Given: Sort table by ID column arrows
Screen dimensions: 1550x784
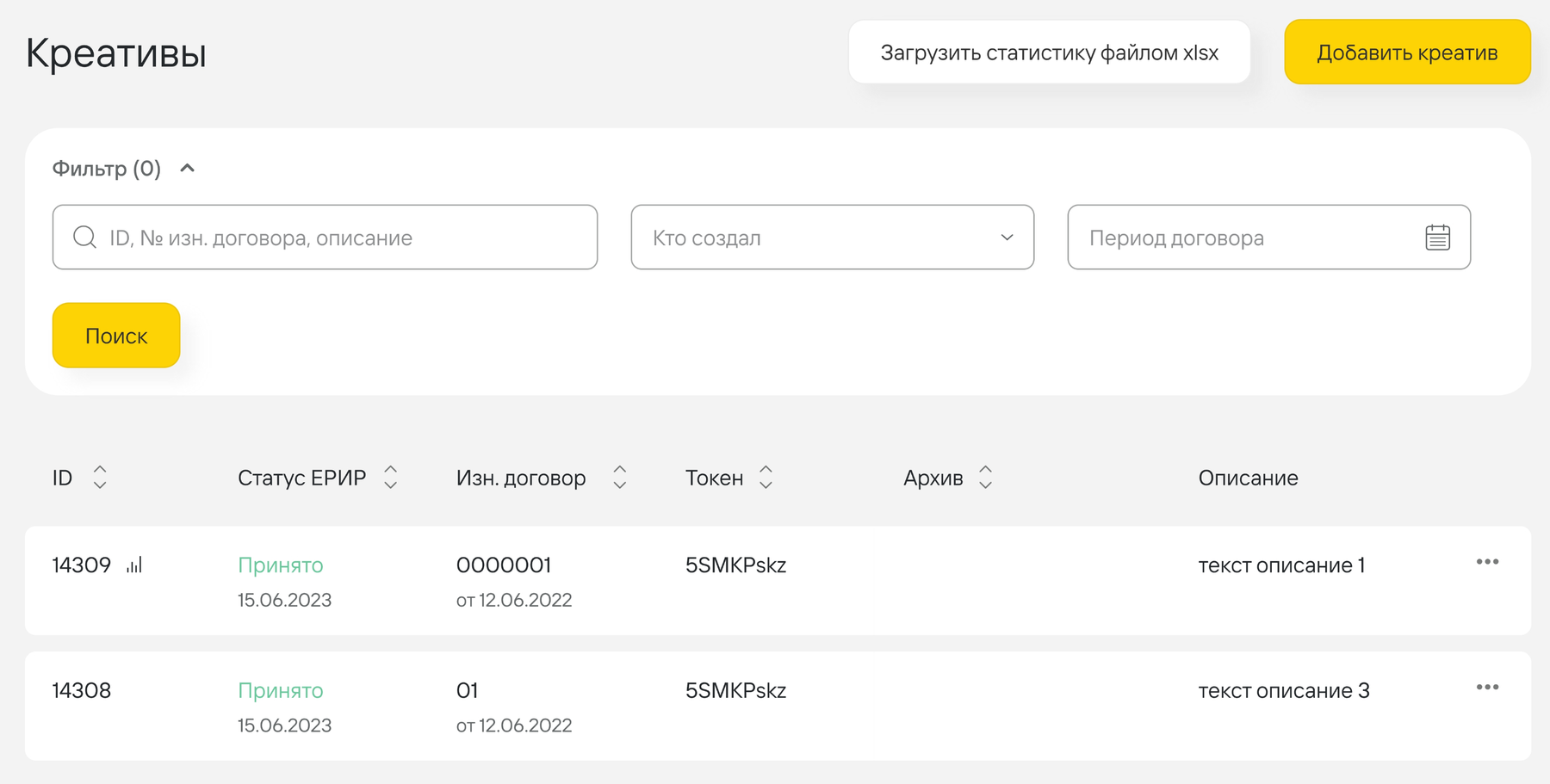Looking at the screenshot, I should [x=100, y=478].
